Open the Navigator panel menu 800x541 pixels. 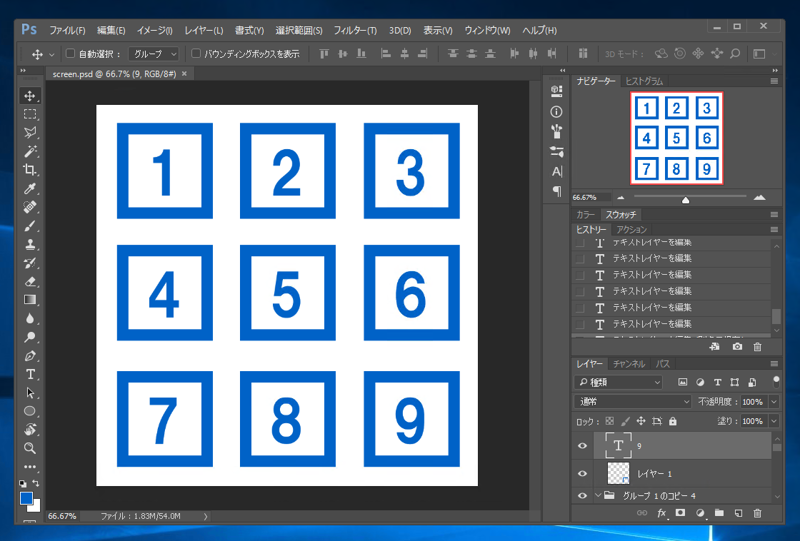pyautogui.click(x=774, y=81)
